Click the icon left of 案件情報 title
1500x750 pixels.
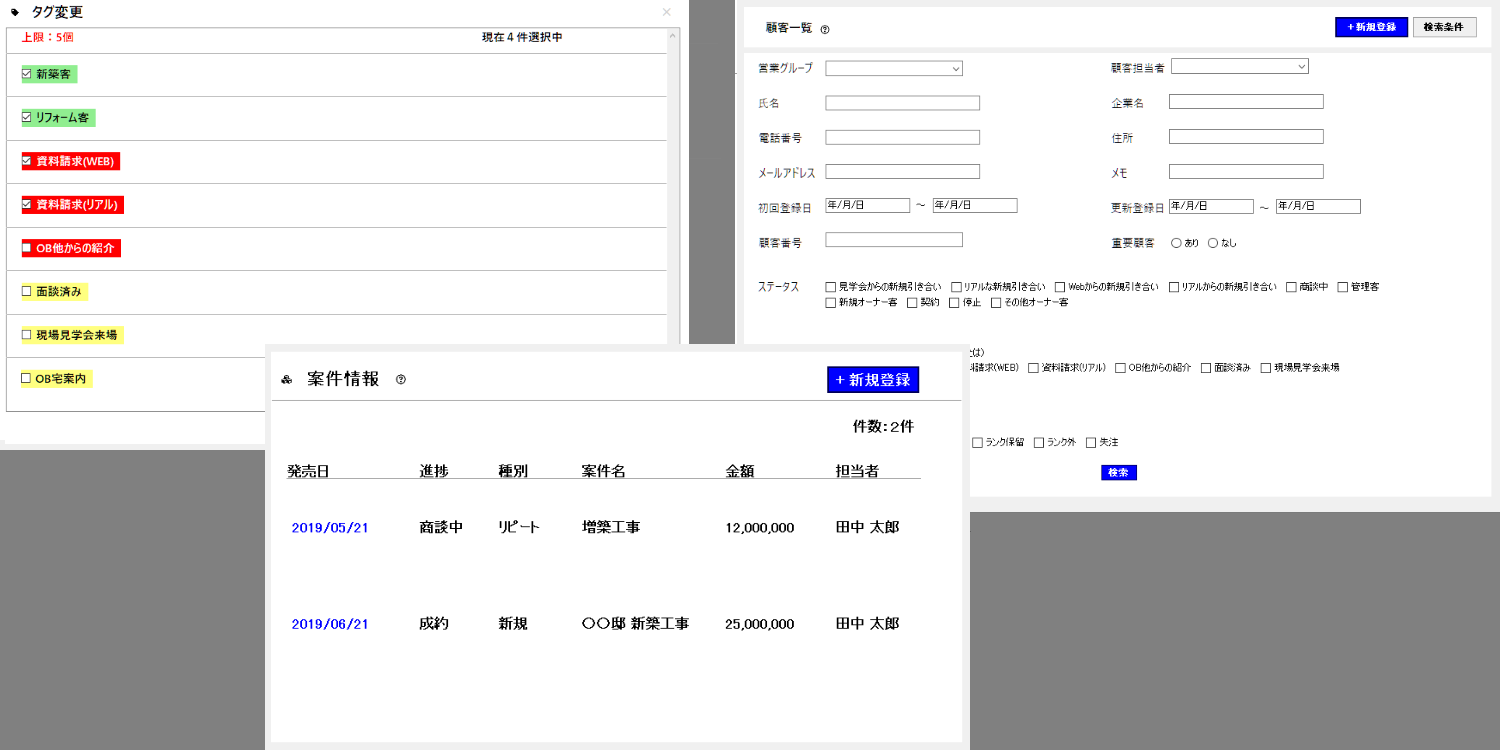pos(287,380)
